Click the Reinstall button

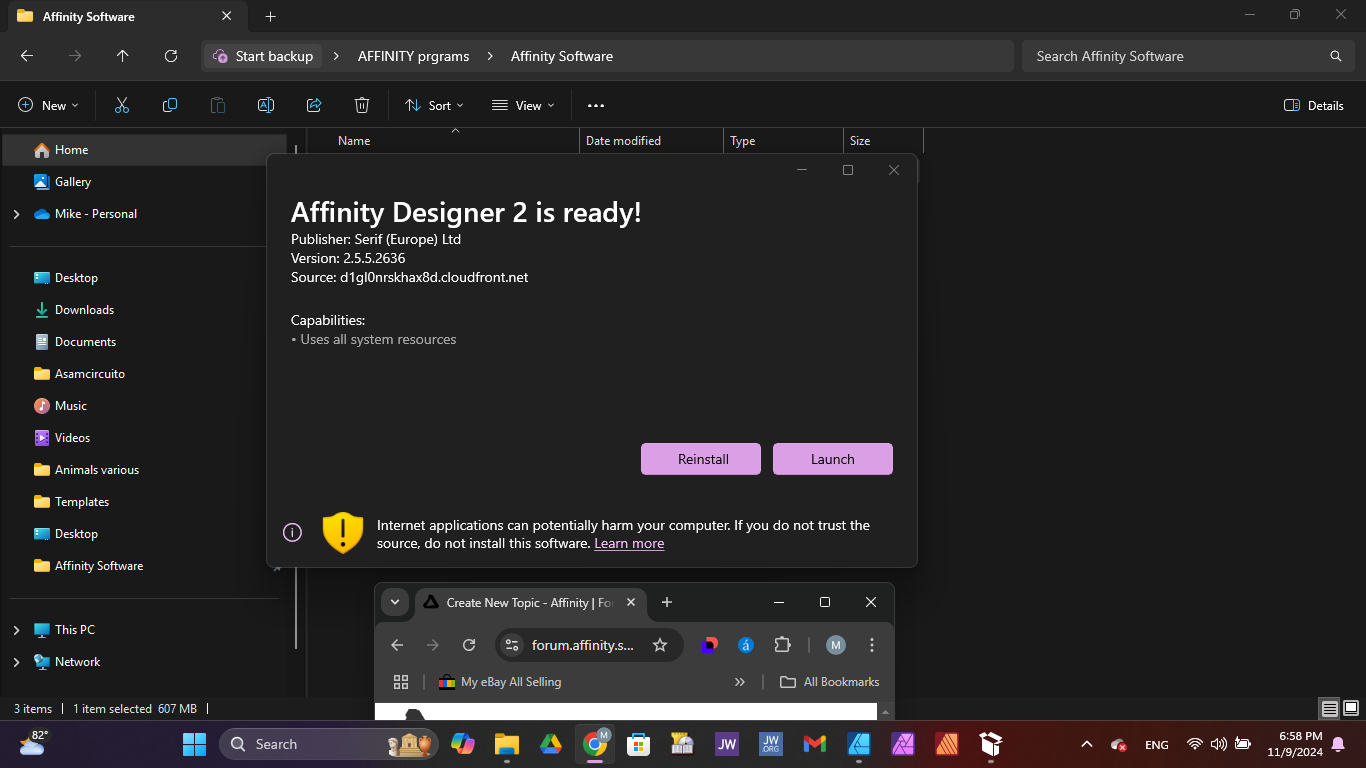pos(701,459)
